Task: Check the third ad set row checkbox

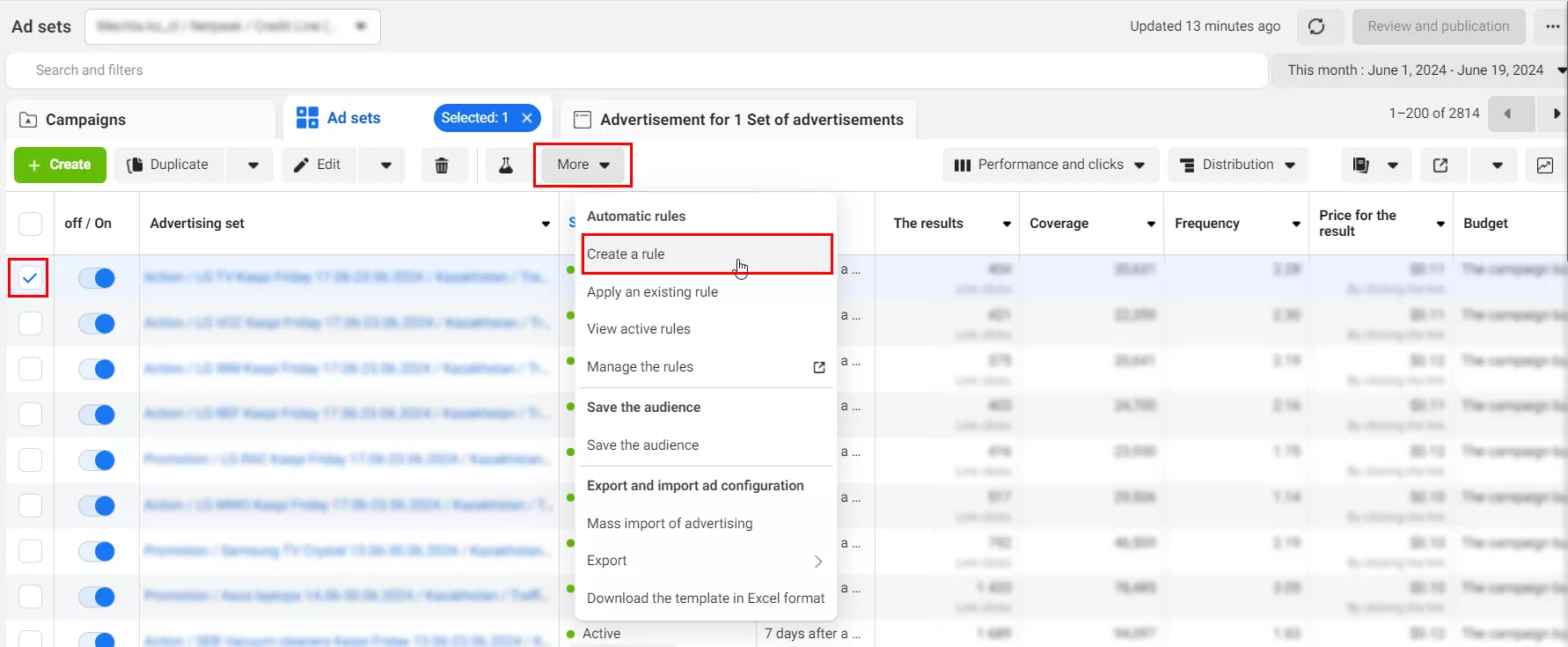Action: click(x=30, y=369)
